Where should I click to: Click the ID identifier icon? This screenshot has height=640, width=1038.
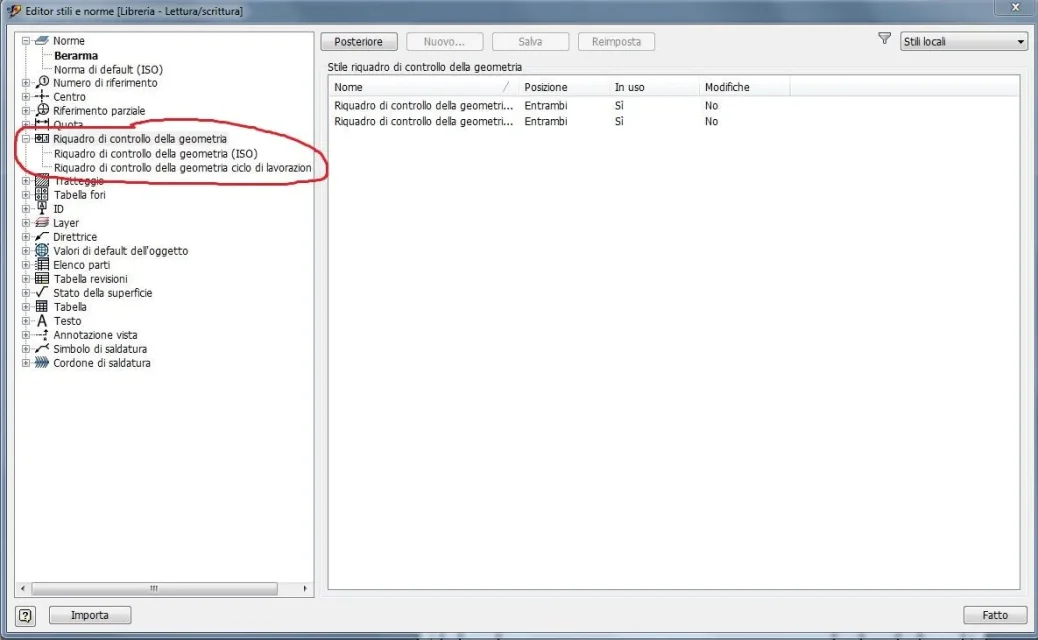(x=42, y=208)
